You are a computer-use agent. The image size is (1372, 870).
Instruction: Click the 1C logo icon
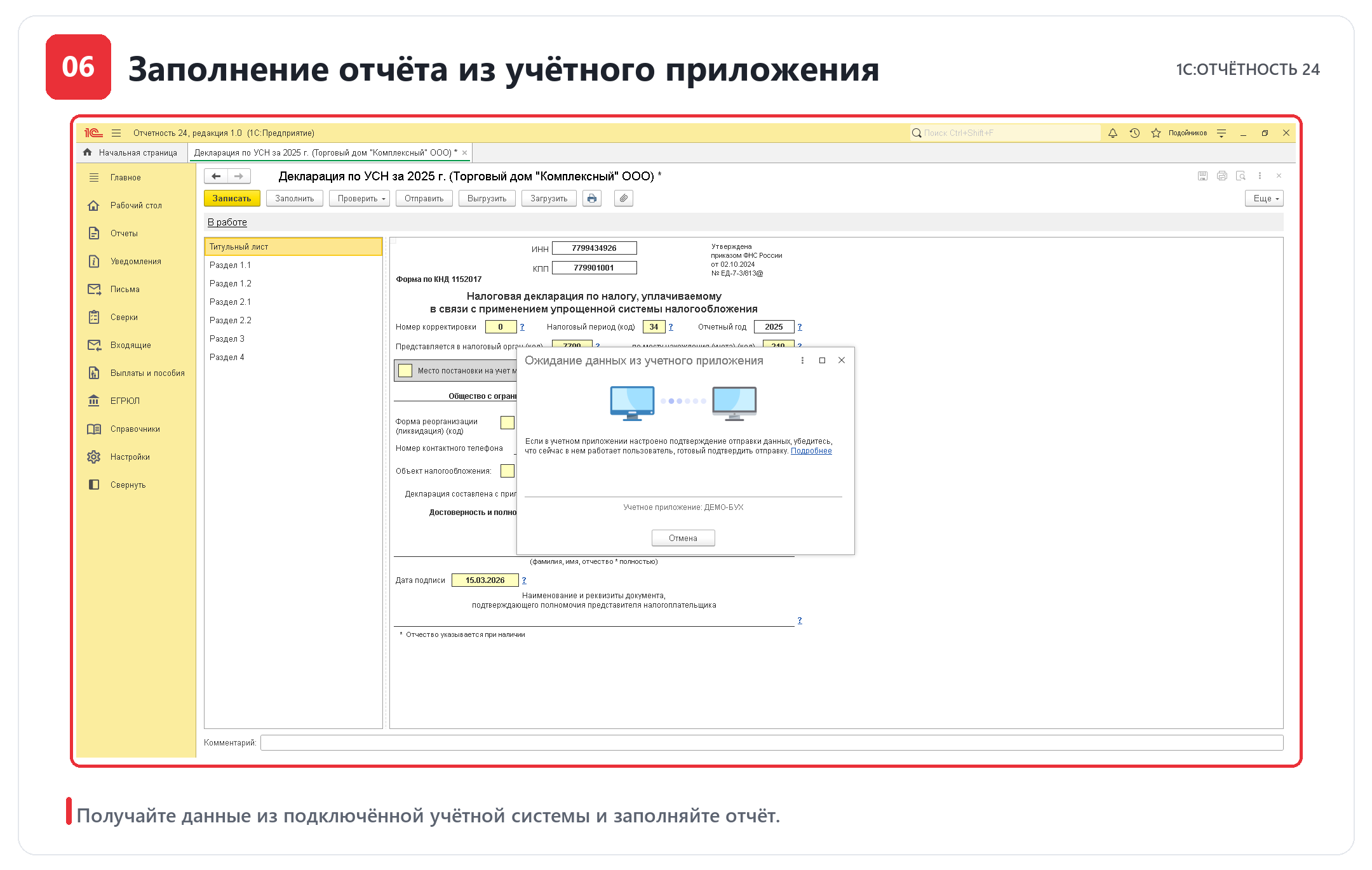point(93,133)
